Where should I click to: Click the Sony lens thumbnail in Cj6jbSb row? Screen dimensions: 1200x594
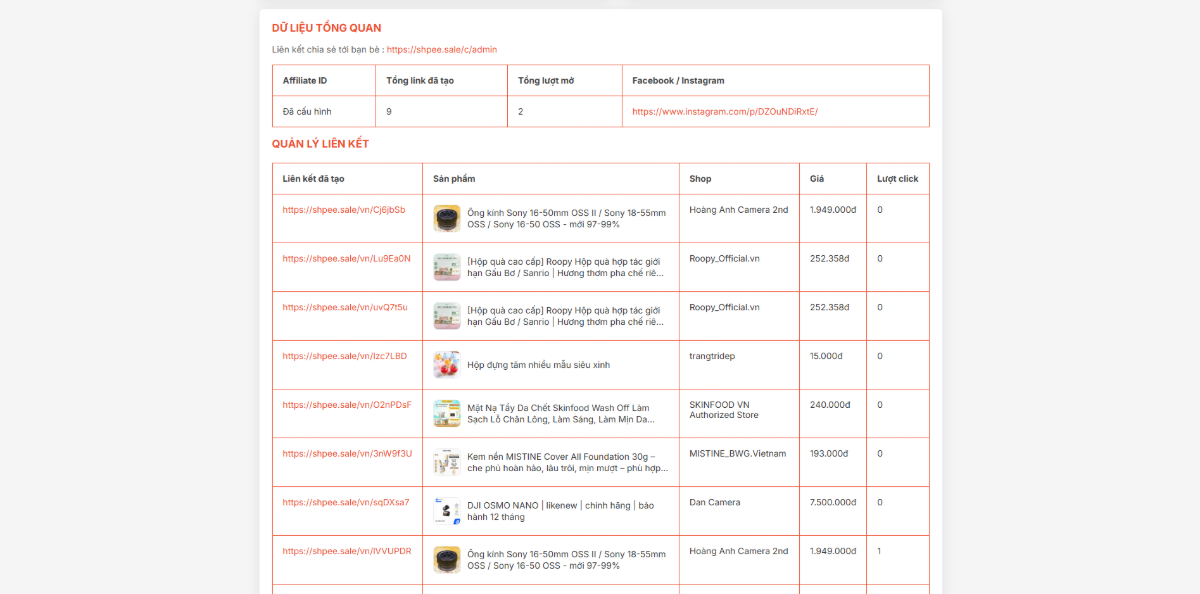447,218
